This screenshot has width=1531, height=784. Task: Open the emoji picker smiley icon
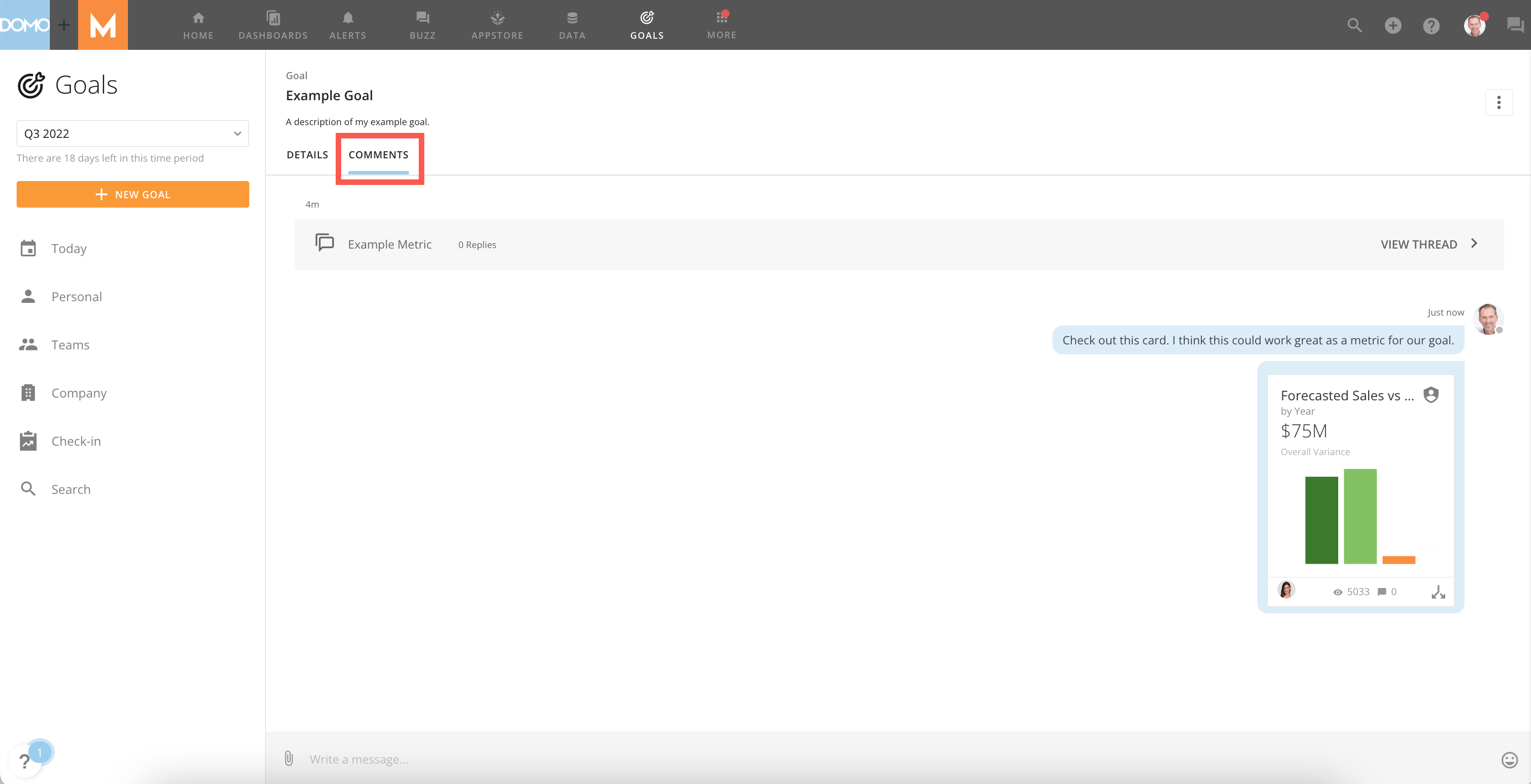click(x=1509, y=760)
